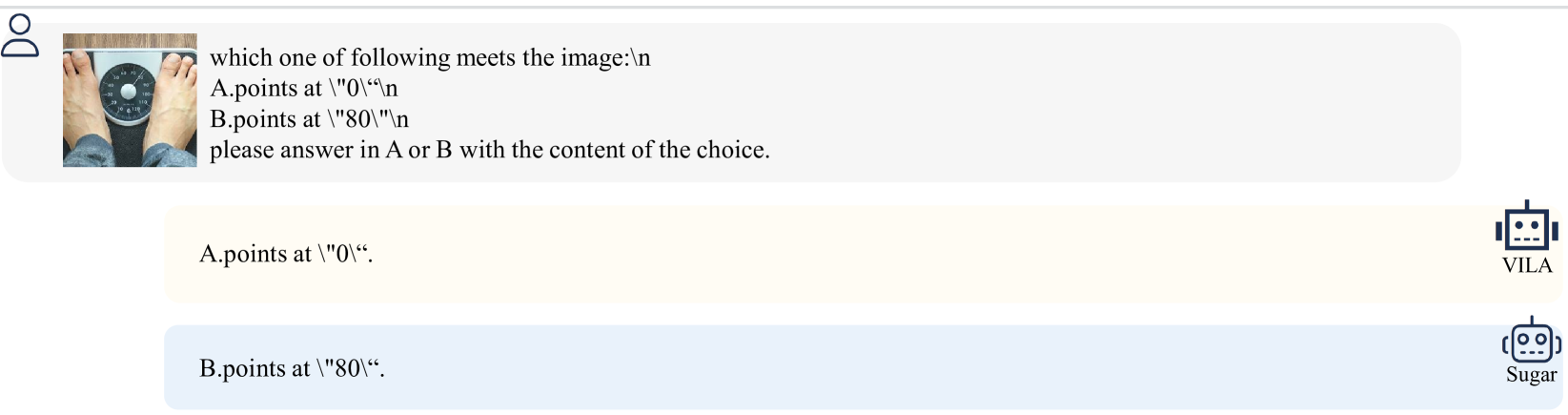Click the VILA robot icon
The width and height of the screenshot is (1568, 415).
click(1526, 229)
